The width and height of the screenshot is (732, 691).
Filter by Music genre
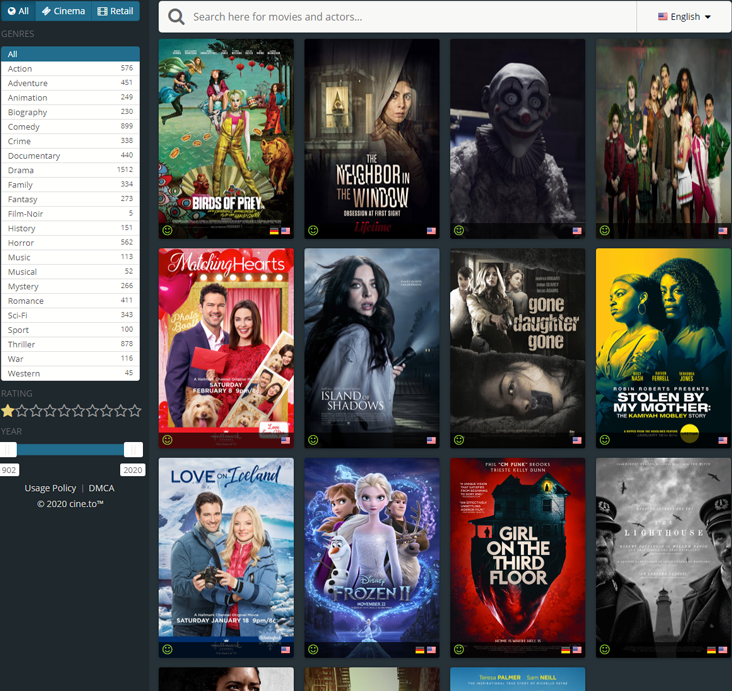point(70,257)
